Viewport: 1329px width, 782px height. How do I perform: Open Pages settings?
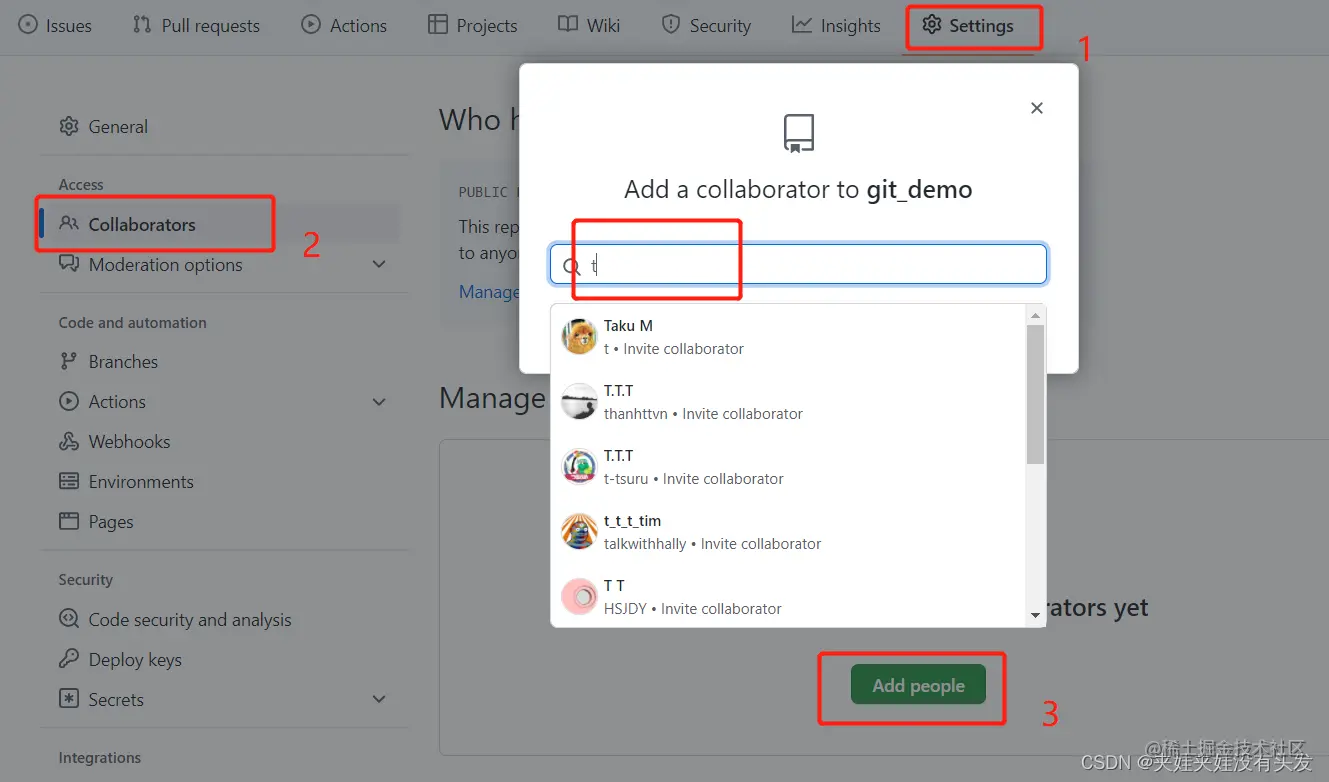point(220,522)
